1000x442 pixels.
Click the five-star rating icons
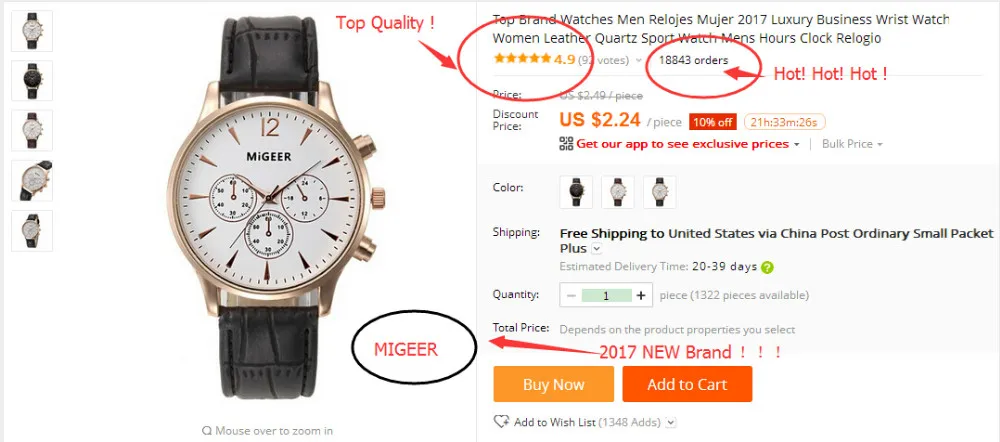pyautogui.click(x=522, y=59)
